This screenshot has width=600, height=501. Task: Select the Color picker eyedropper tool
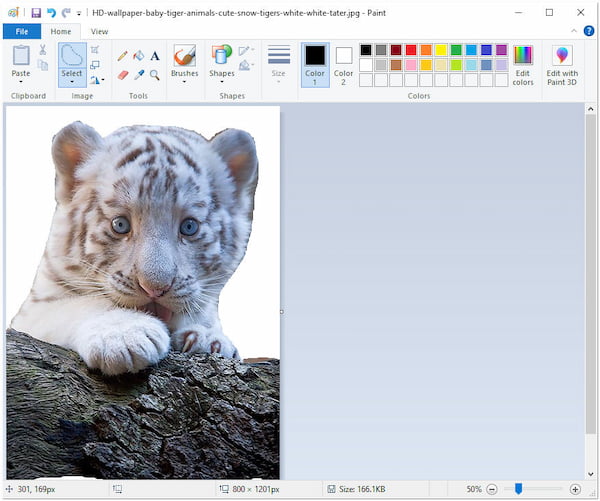[139, 75]
